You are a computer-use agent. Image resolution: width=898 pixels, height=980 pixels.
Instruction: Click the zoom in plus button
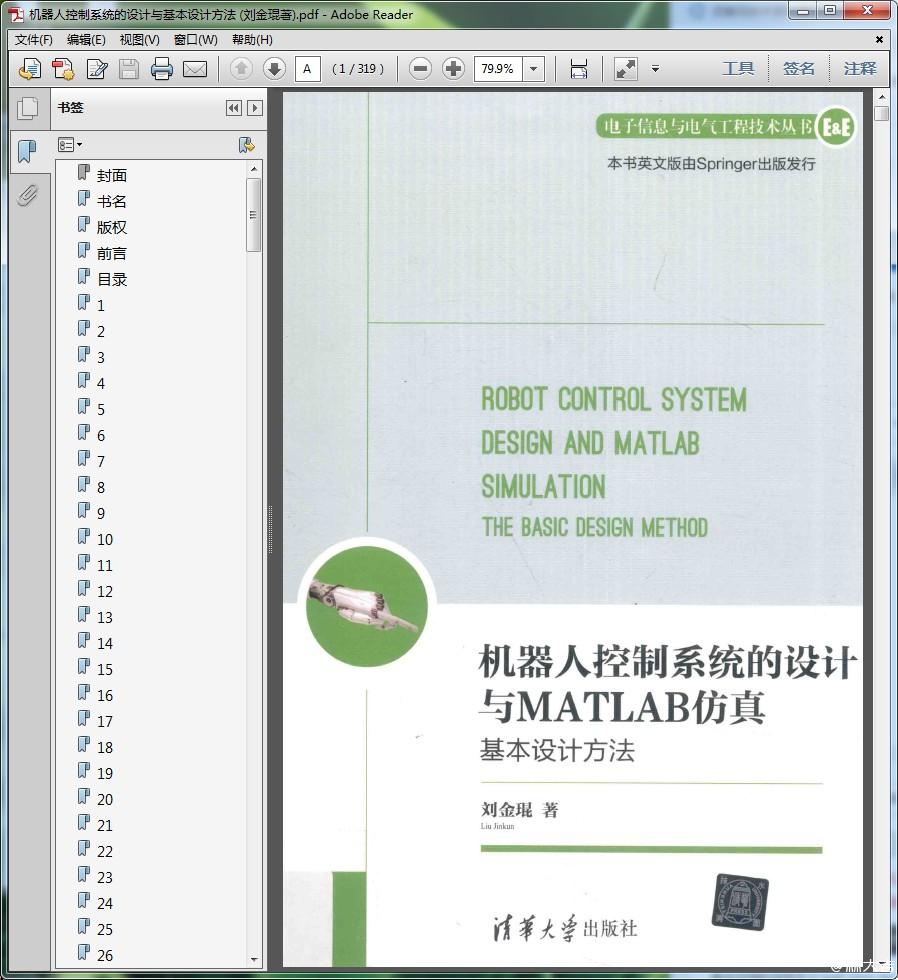tap(453, 69)
